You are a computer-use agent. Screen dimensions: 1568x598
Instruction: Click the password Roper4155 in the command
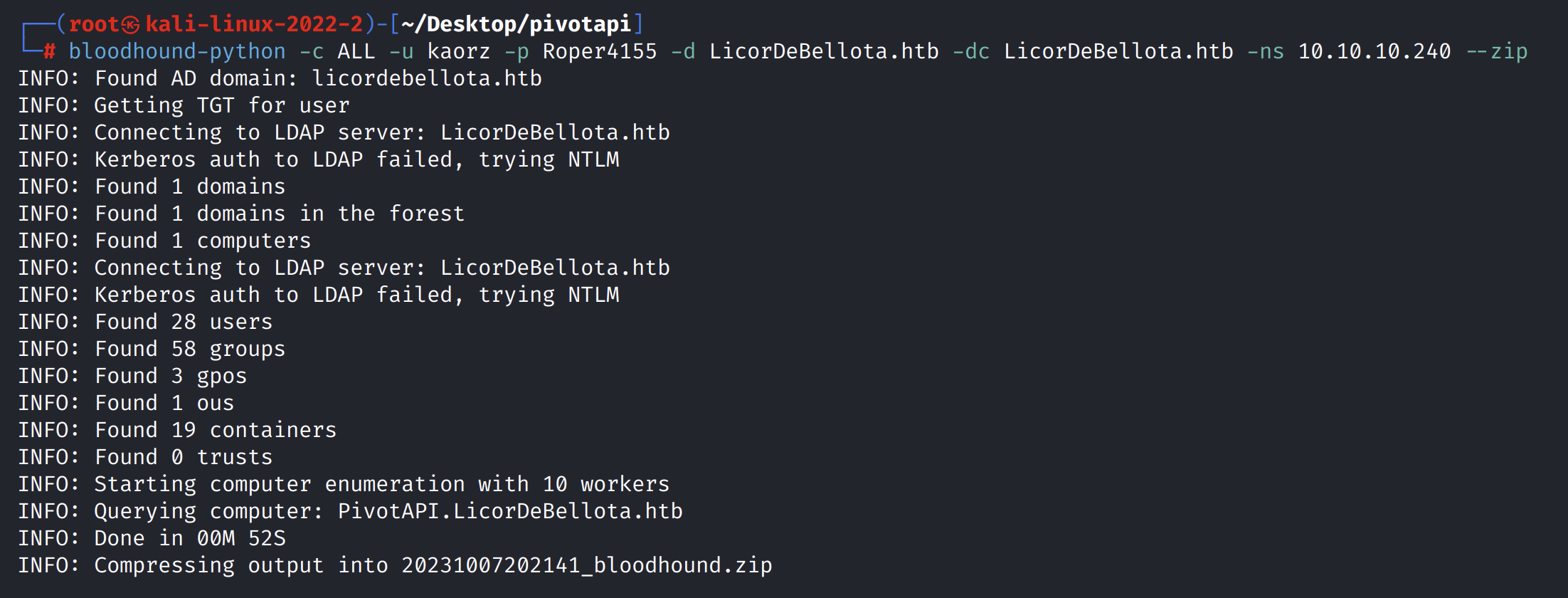(600, 51)
